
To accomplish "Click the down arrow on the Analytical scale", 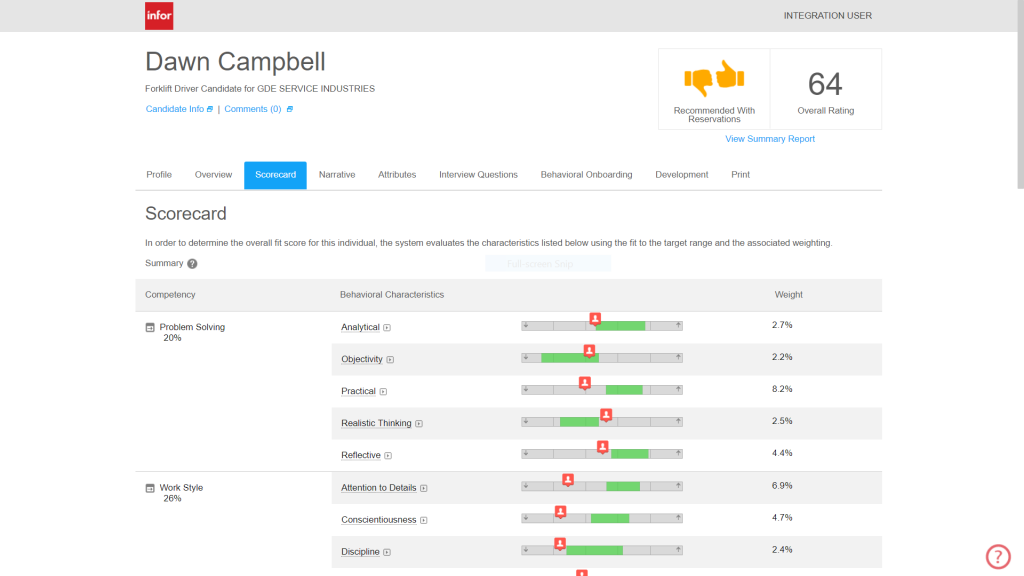I will (x=527, y=325).
